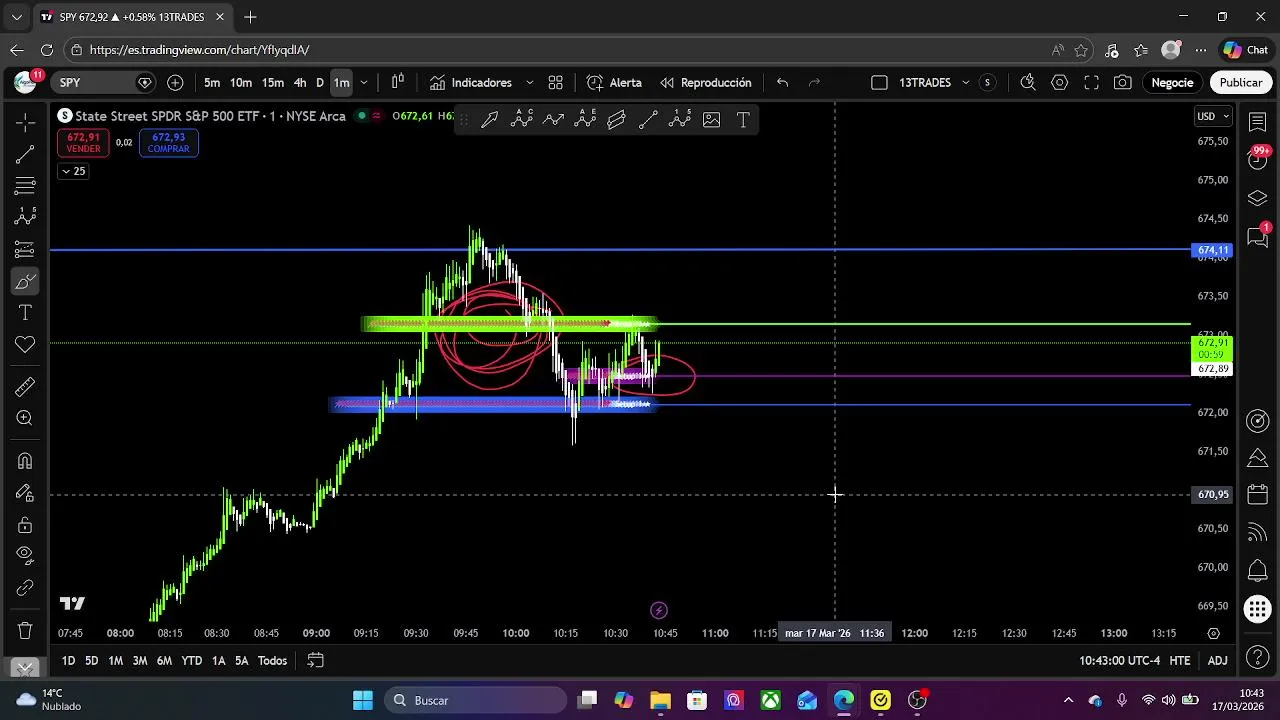Select the text annotation tool in left sidebar
The image size is (1280, 720).
(25, 313)
